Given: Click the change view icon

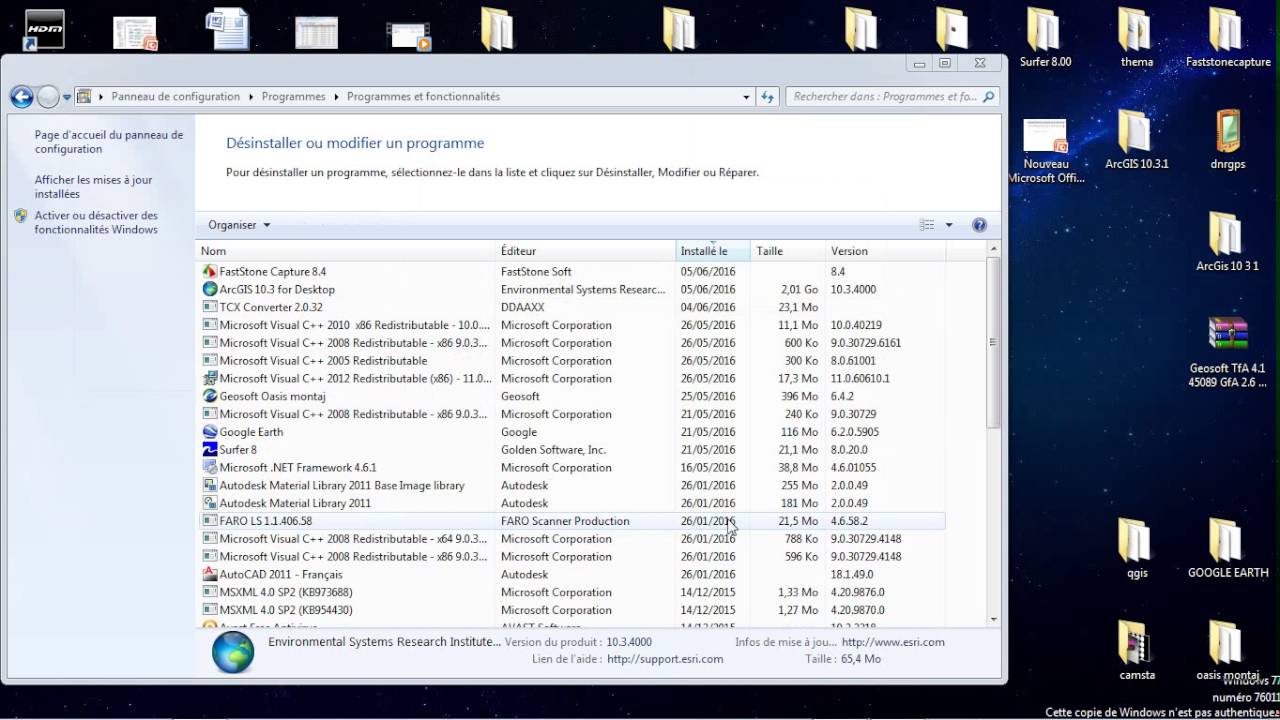Looking at the screenshot, I should (927, 225).
